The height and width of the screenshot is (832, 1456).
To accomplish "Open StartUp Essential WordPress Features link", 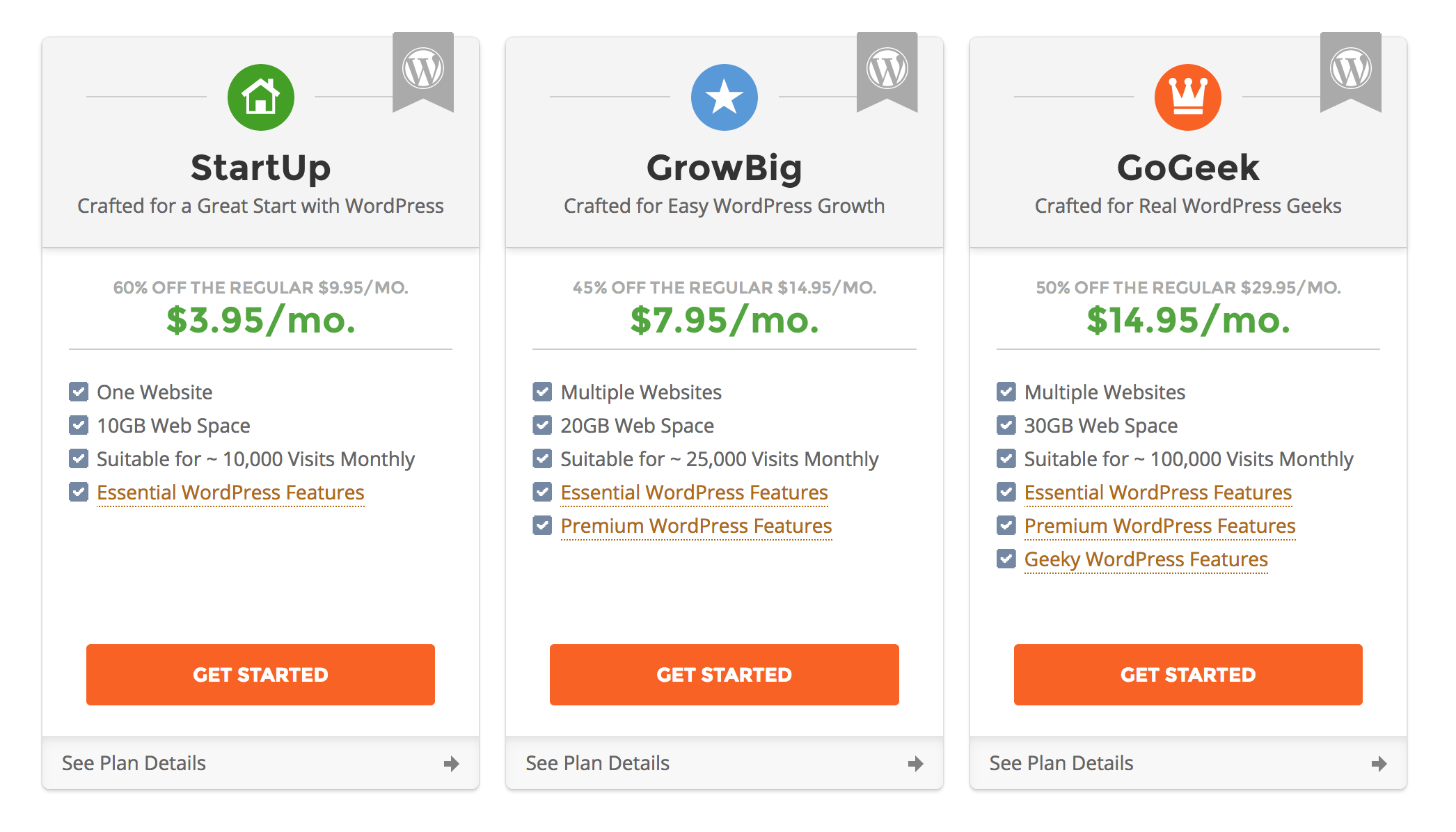I will 230,493.
